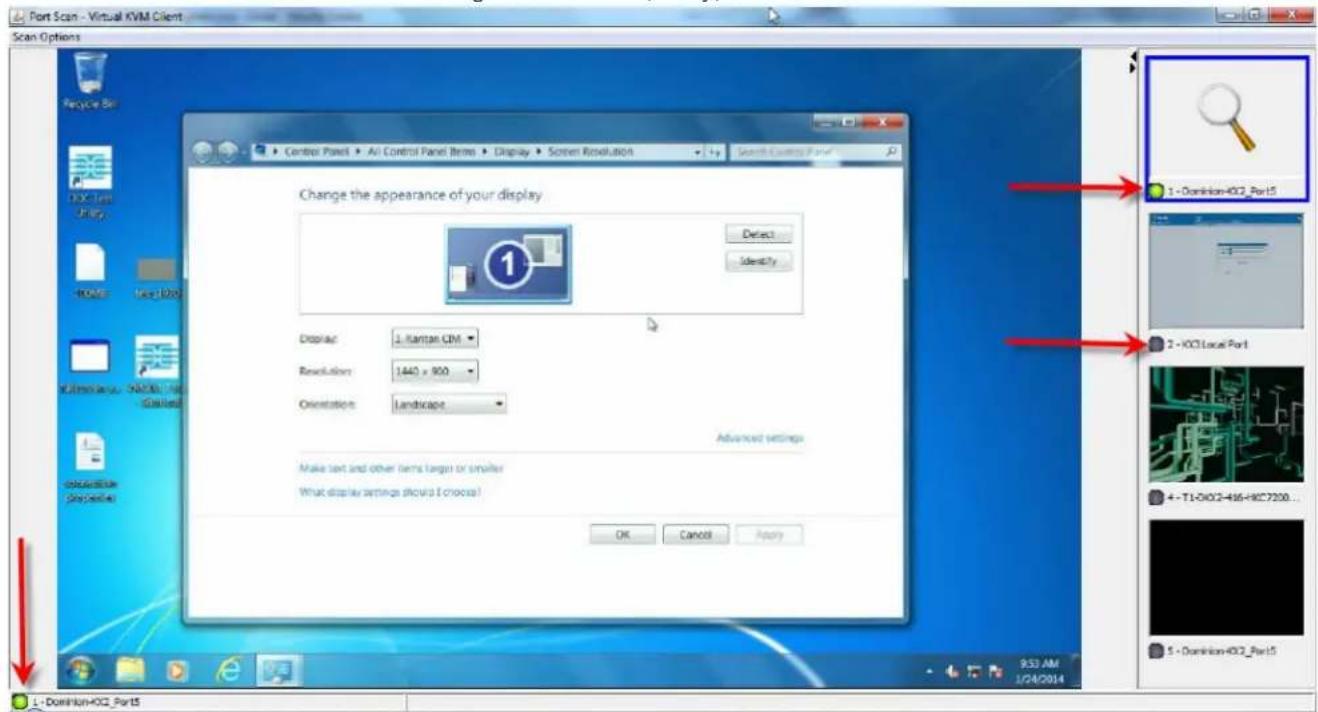The image size is (1318, 712).
Task: Click the green status light of port 1 thumbnail
Action: pyautogui.click(x=1157, y=190)
